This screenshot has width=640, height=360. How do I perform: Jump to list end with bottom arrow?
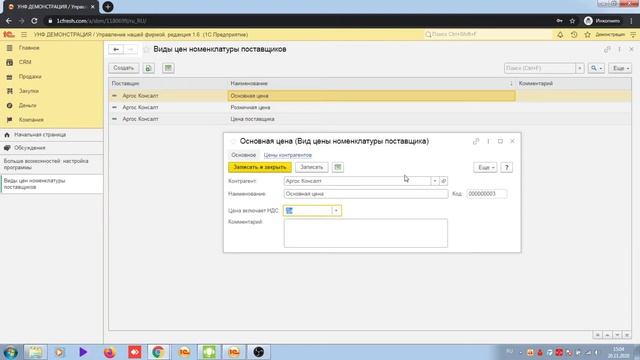[x=627, y=335]
